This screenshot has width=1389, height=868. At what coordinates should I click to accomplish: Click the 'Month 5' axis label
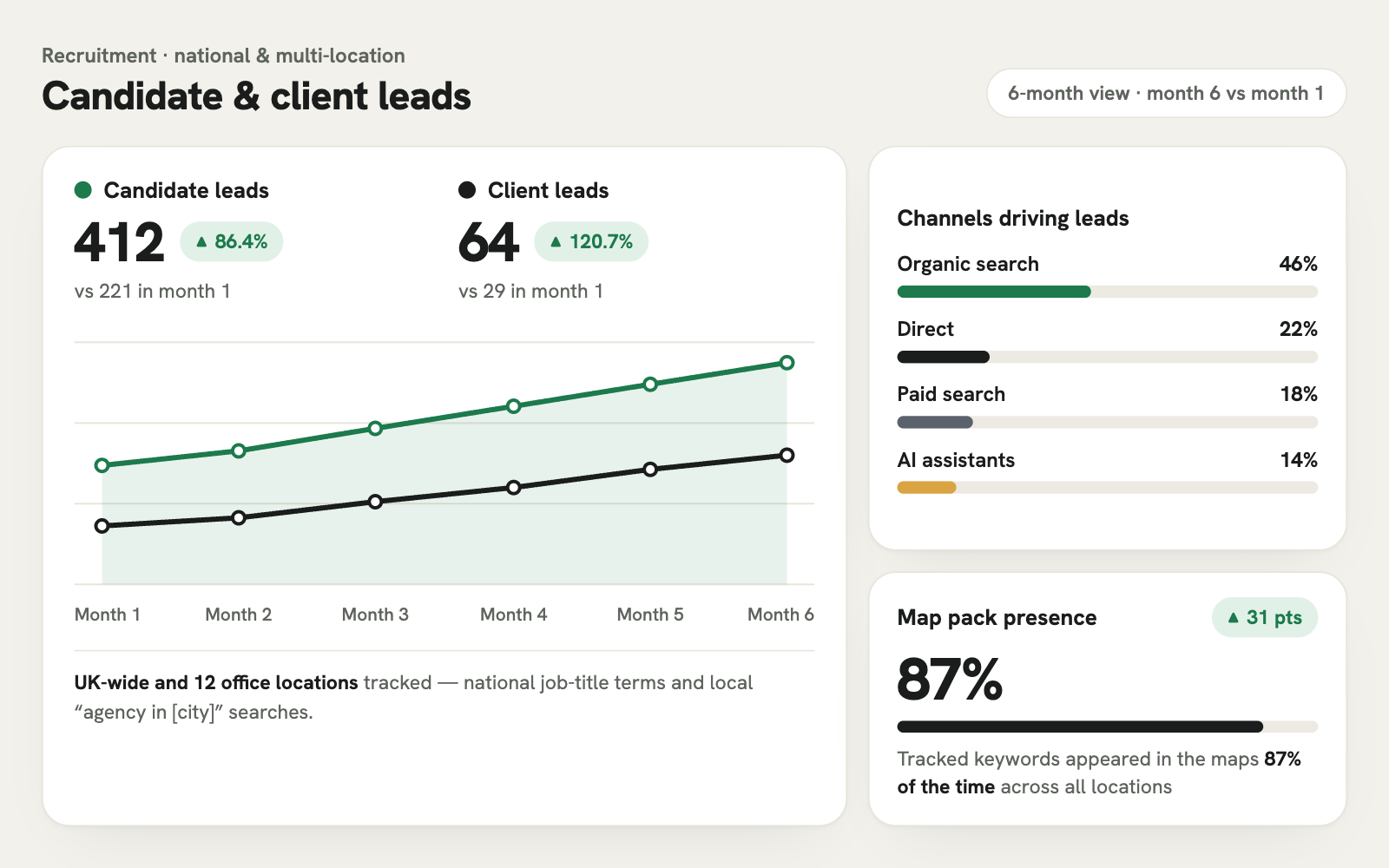point(650,615)
